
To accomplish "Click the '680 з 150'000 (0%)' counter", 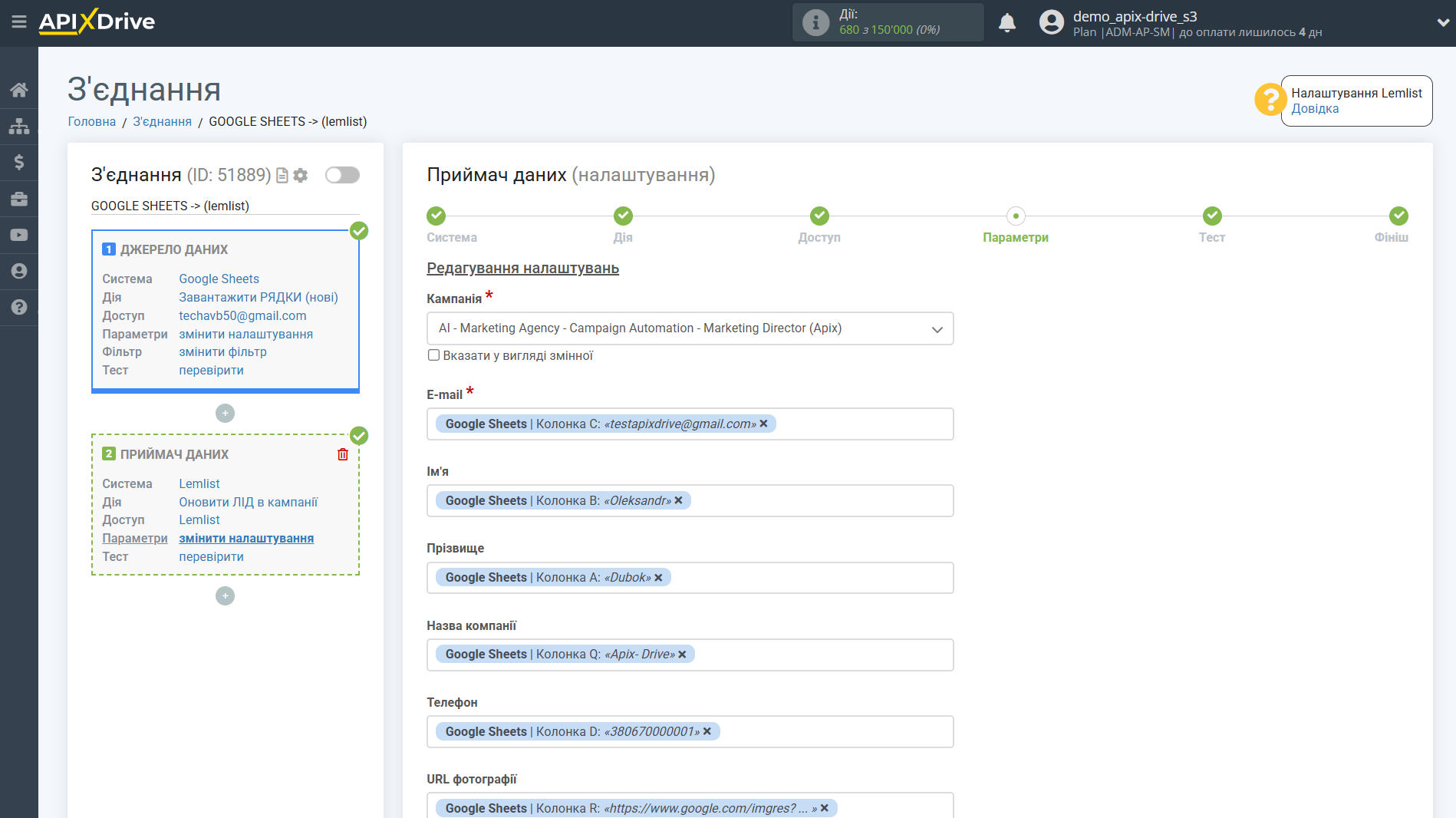I will [890, 30].
